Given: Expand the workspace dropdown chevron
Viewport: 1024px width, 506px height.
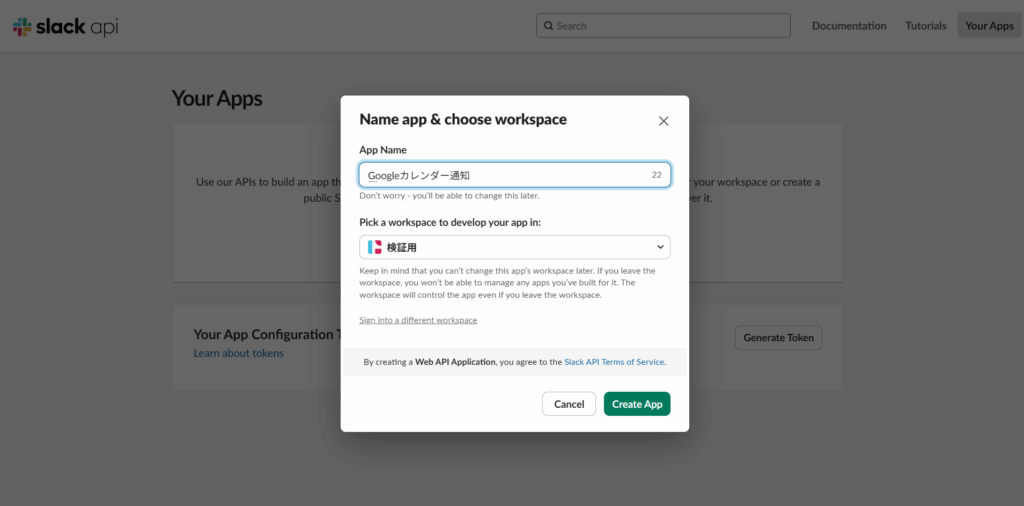Looking at the screenshot, I should pos(660,247).
